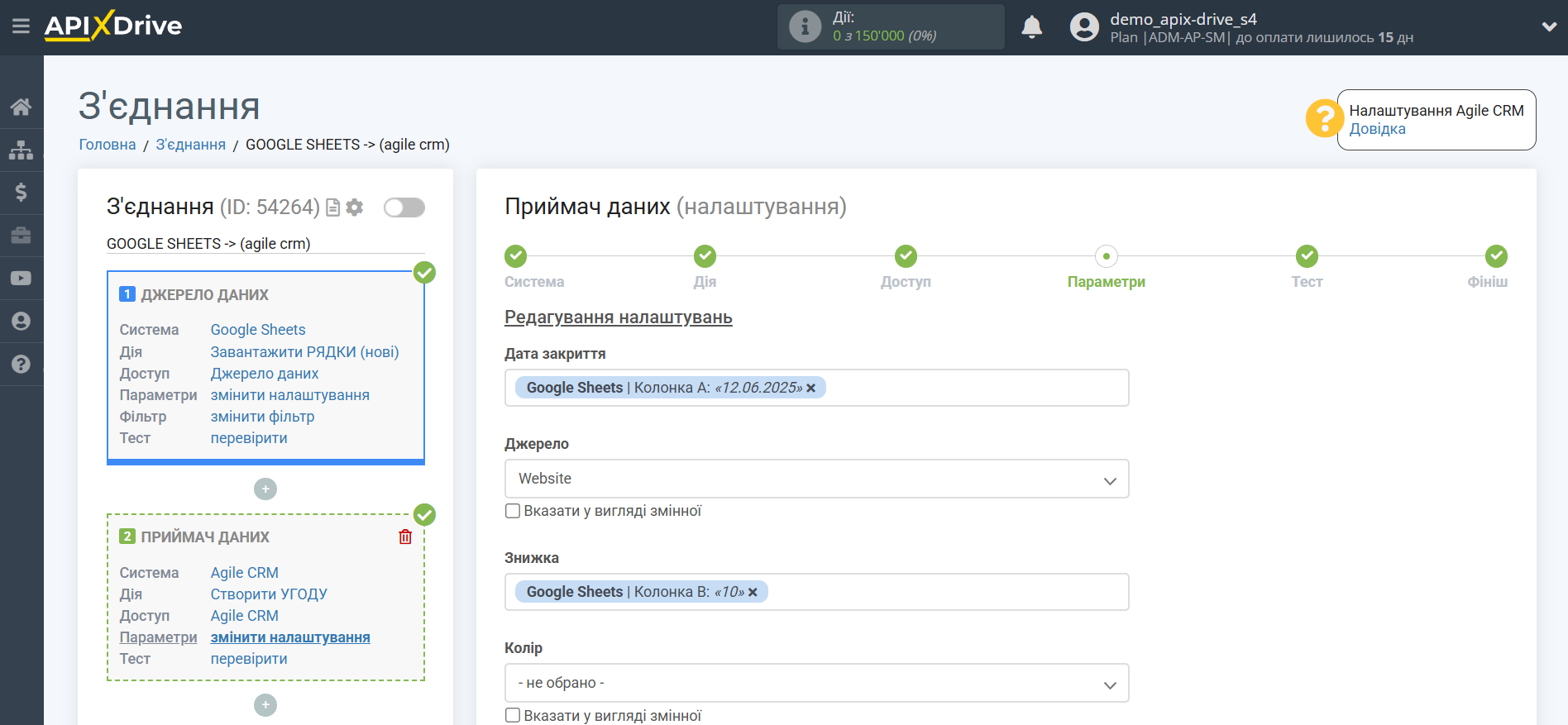This screenshot has height=725, width=1568.
Task: Open the video tutorials sidebar icon
Action: click(22, 279)
